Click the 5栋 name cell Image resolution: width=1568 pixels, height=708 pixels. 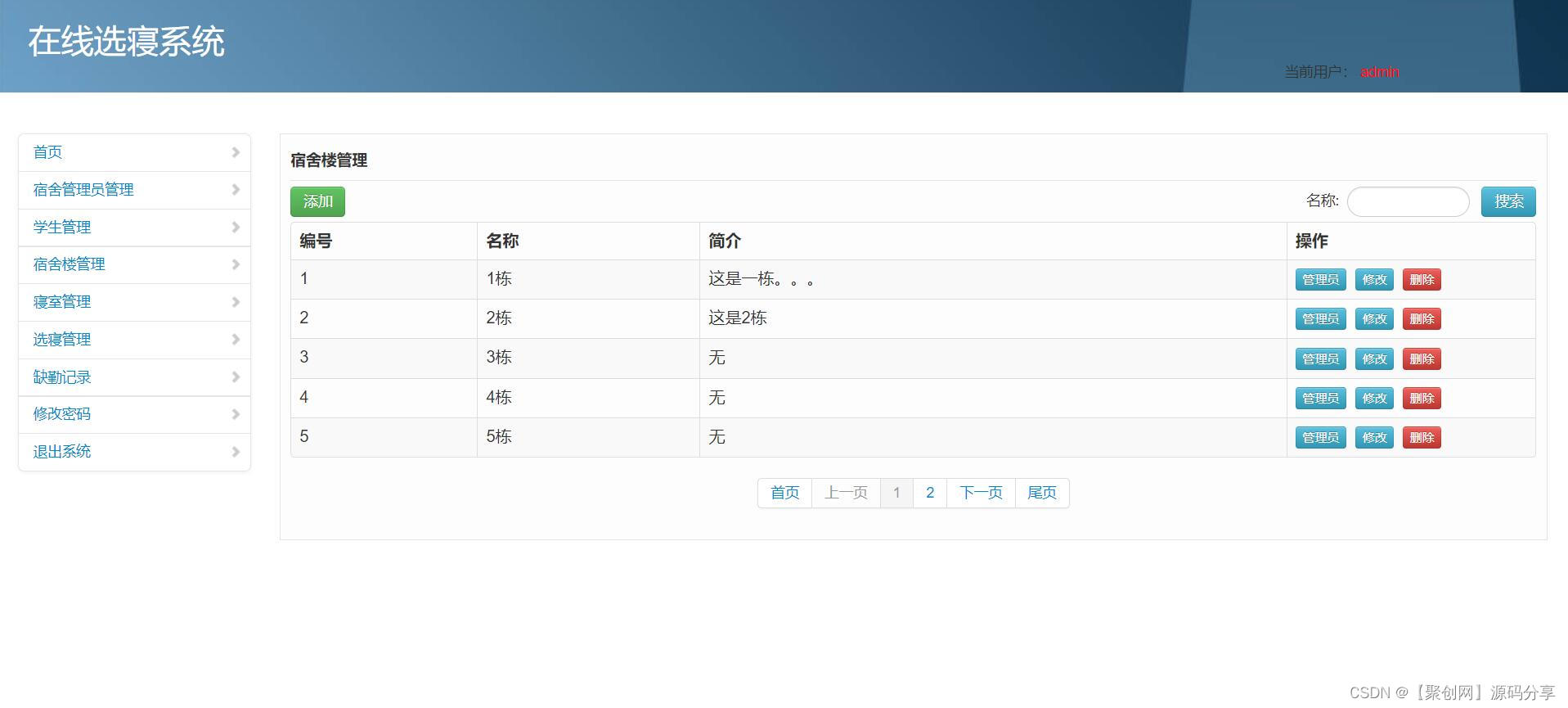pyautogui.click(x=588, y=437)
